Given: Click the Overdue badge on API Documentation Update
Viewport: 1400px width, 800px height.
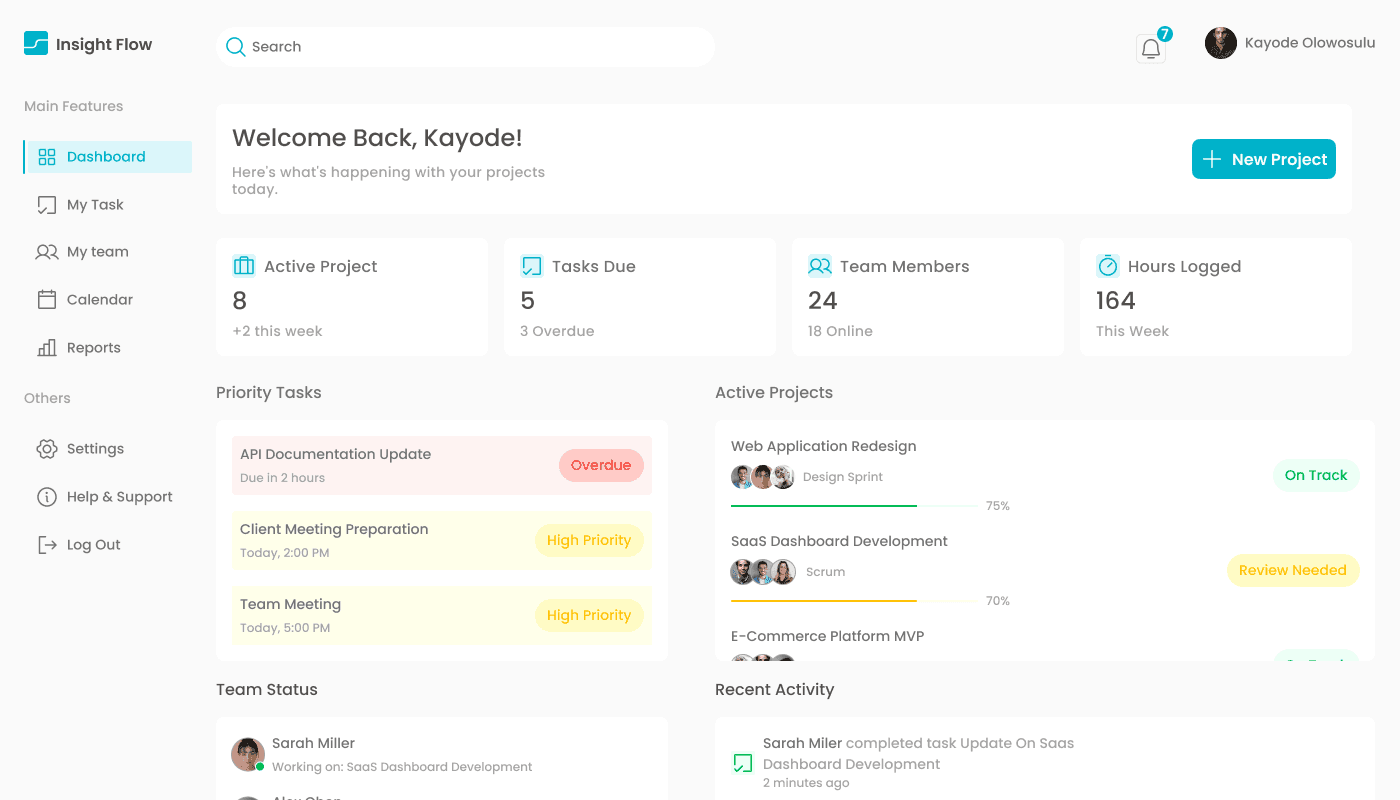Looking at the screenshot, I should (x=601, y=465).
